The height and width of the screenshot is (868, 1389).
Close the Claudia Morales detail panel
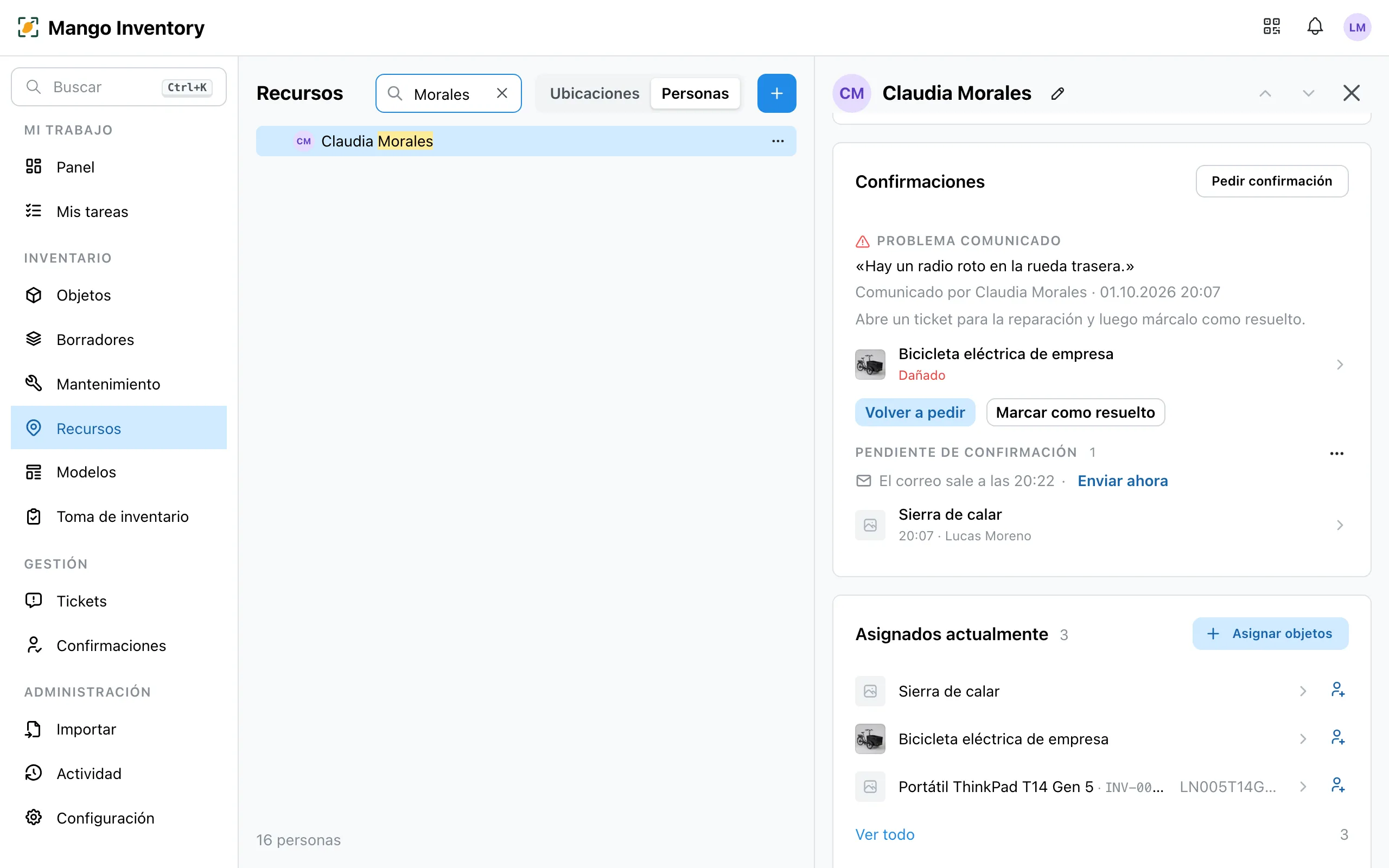1351,93
